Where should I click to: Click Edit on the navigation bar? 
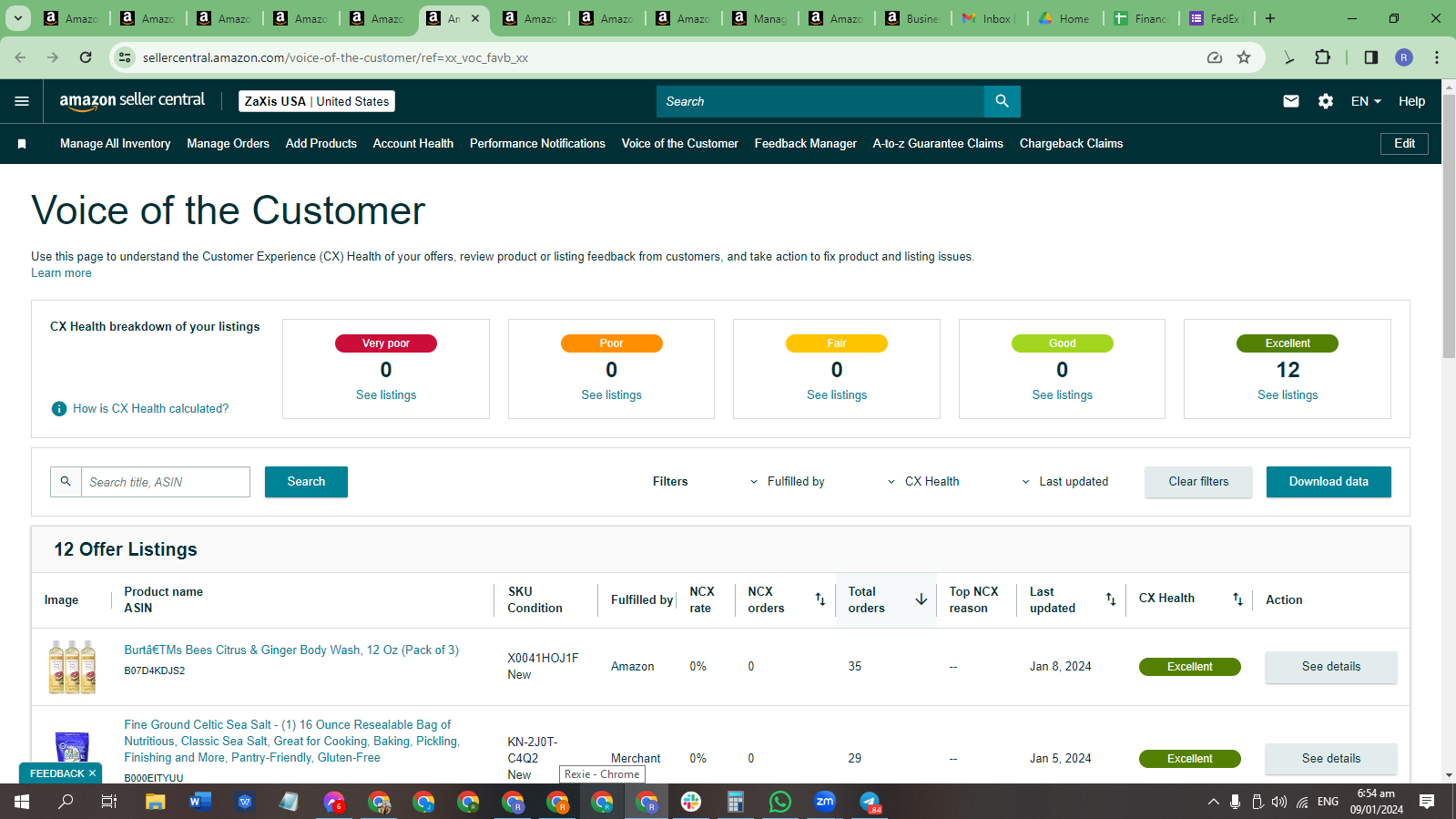[1404, 144]
